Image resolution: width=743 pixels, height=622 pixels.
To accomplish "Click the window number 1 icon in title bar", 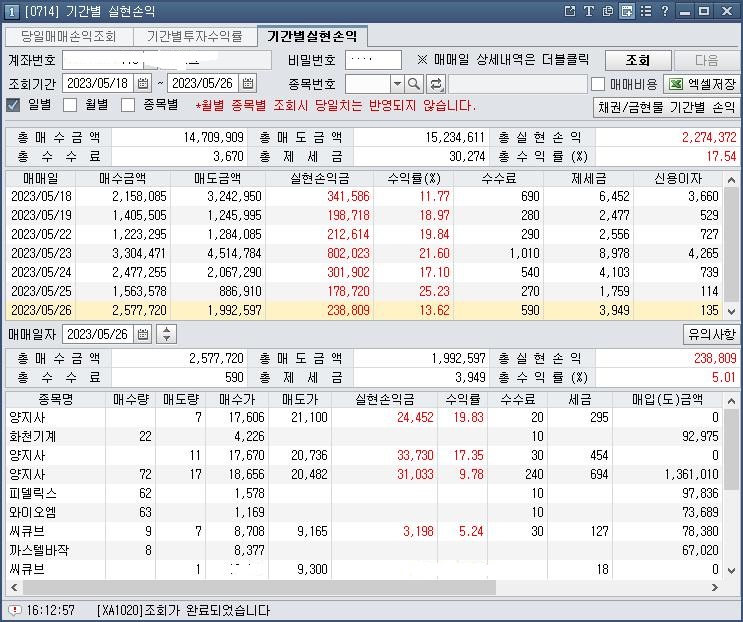I will point(11,11).
